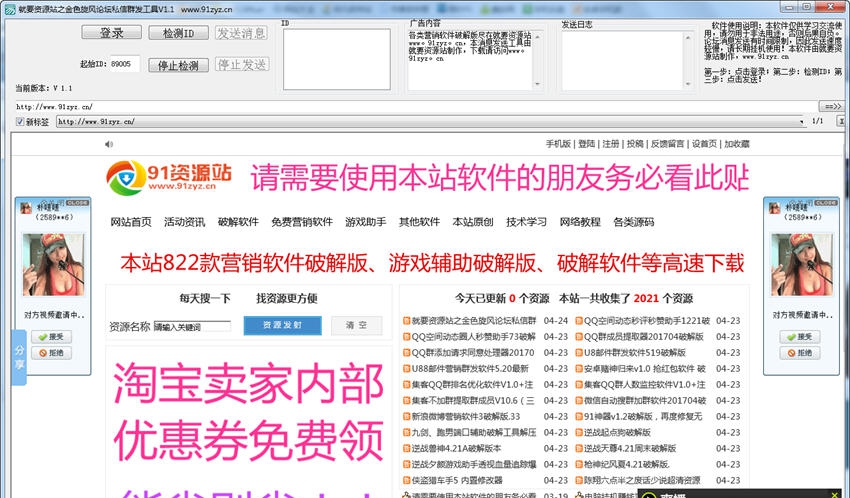Click the blue 资源发射 search button
The height and width of the screenshot is (498, 850).
point(282,325)
